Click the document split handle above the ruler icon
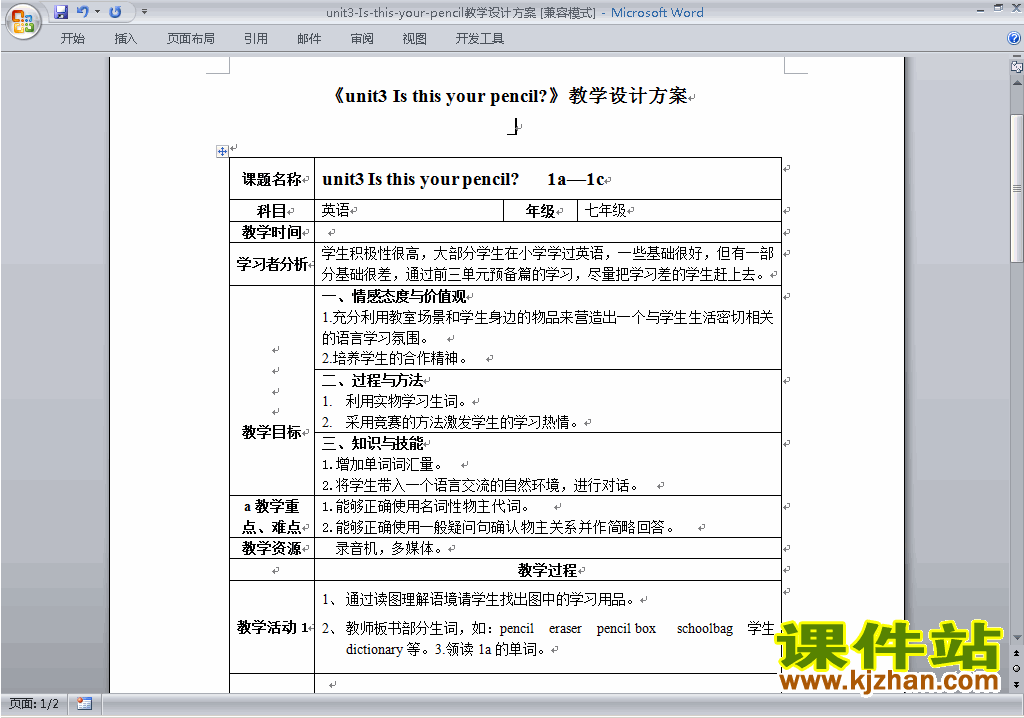The image size is (1024, 718). [x=1017, y=57]
